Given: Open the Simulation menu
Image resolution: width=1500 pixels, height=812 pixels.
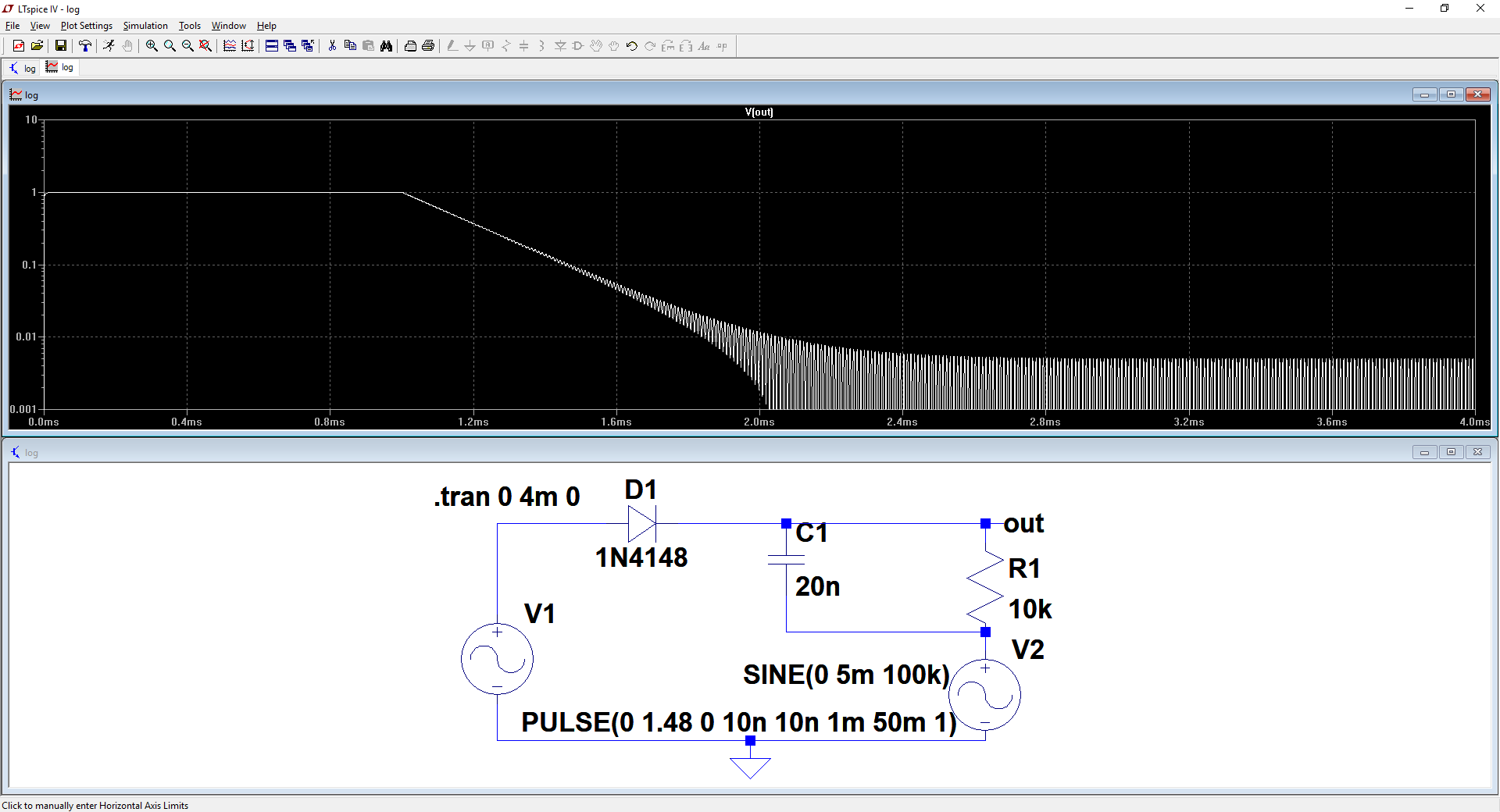Looking at the screenshot, I should [145, 26].
